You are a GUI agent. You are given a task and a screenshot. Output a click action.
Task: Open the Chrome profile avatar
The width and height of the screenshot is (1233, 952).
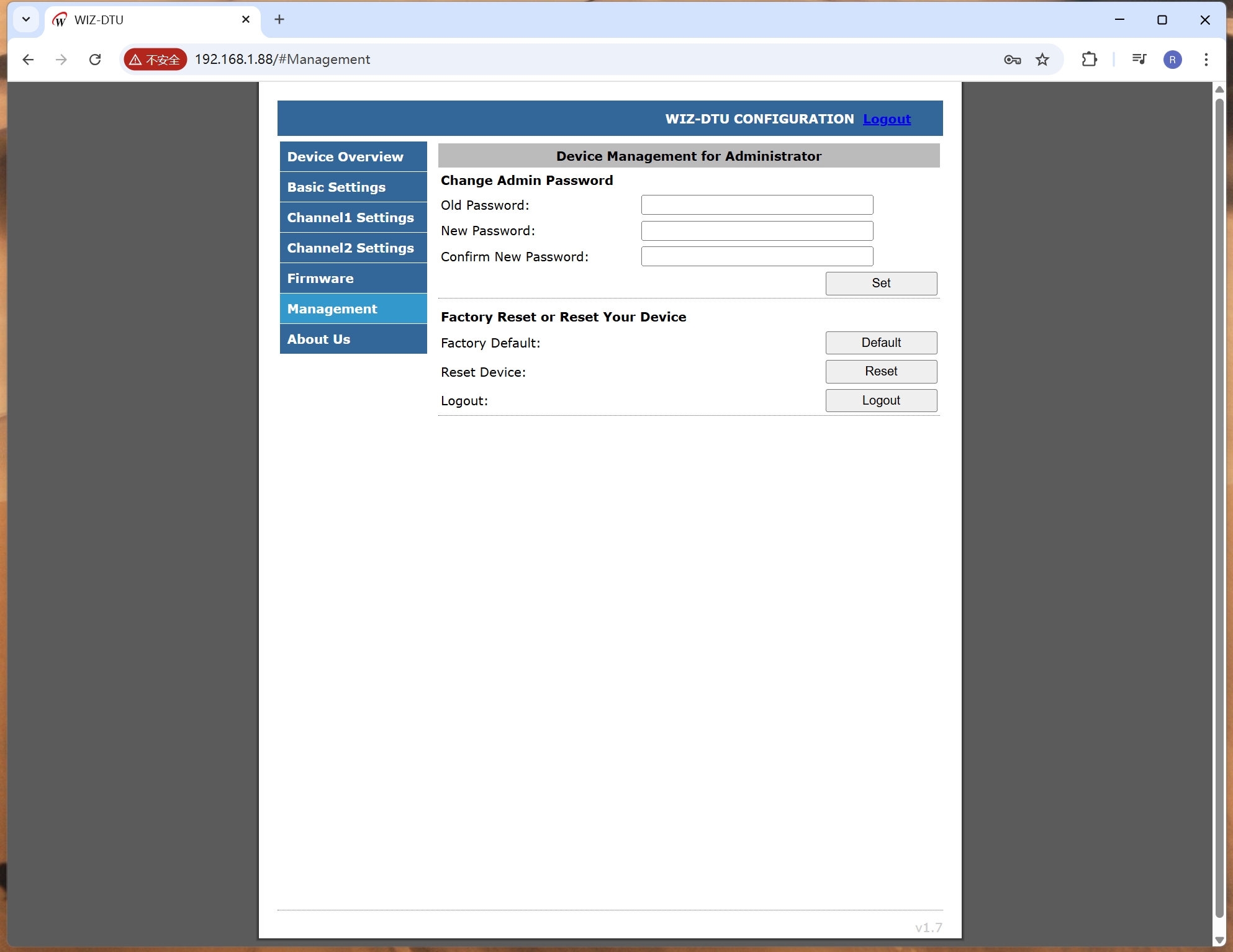point(1172,60)
